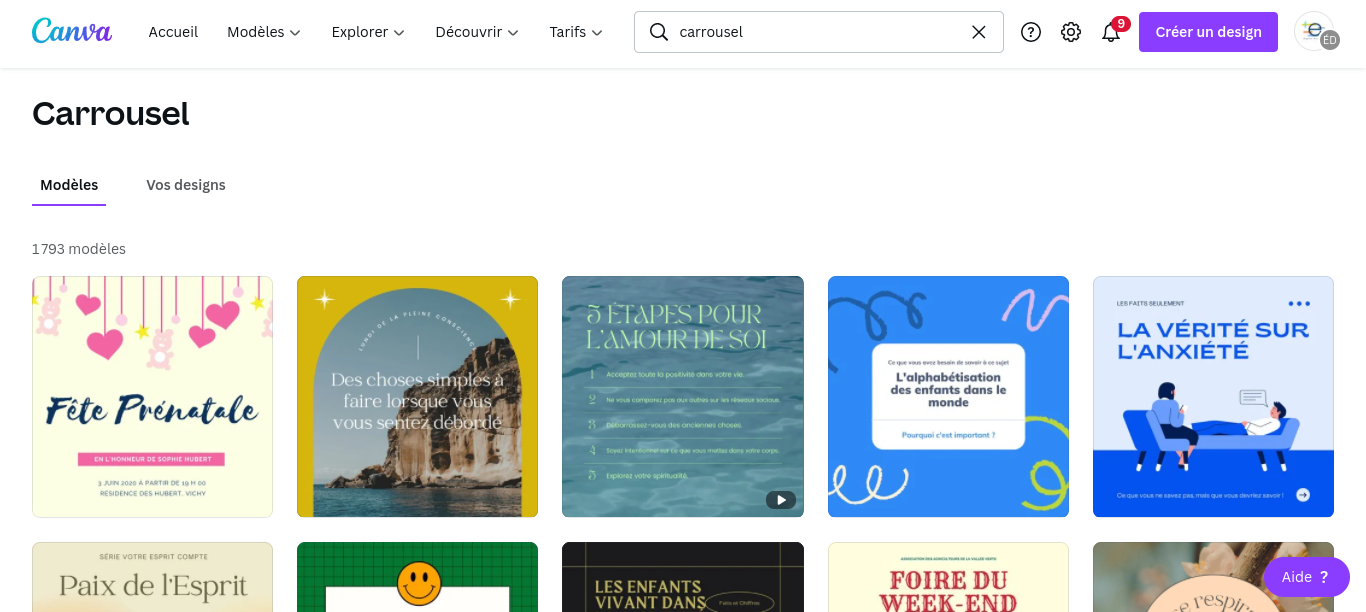Image resolution: width=1366 pixels, height=612 pixels.
Task: Click the arrow icon on anxiety template
Action: 1302,494
